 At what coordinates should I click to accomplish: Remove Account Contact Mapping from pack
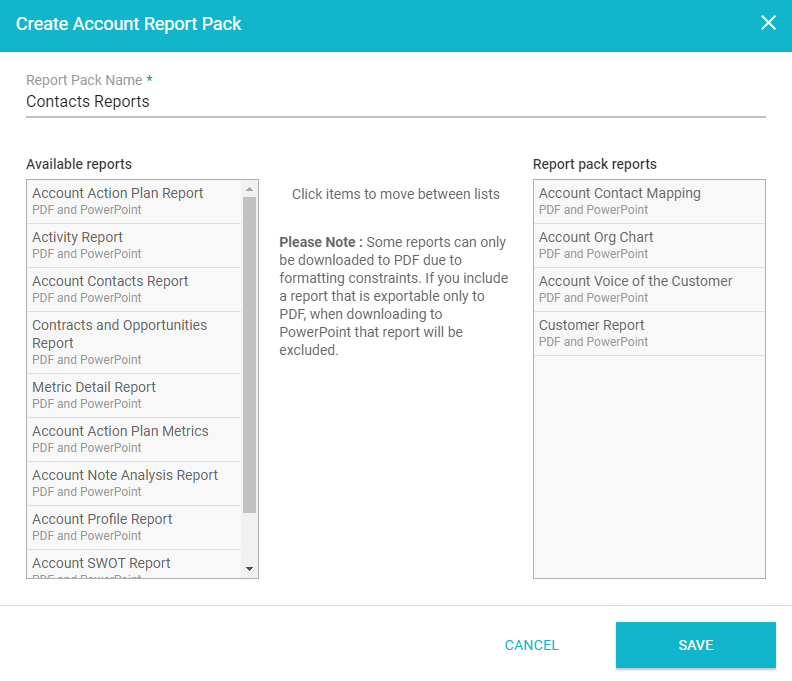pyautogui.click(x=648, y=201)
